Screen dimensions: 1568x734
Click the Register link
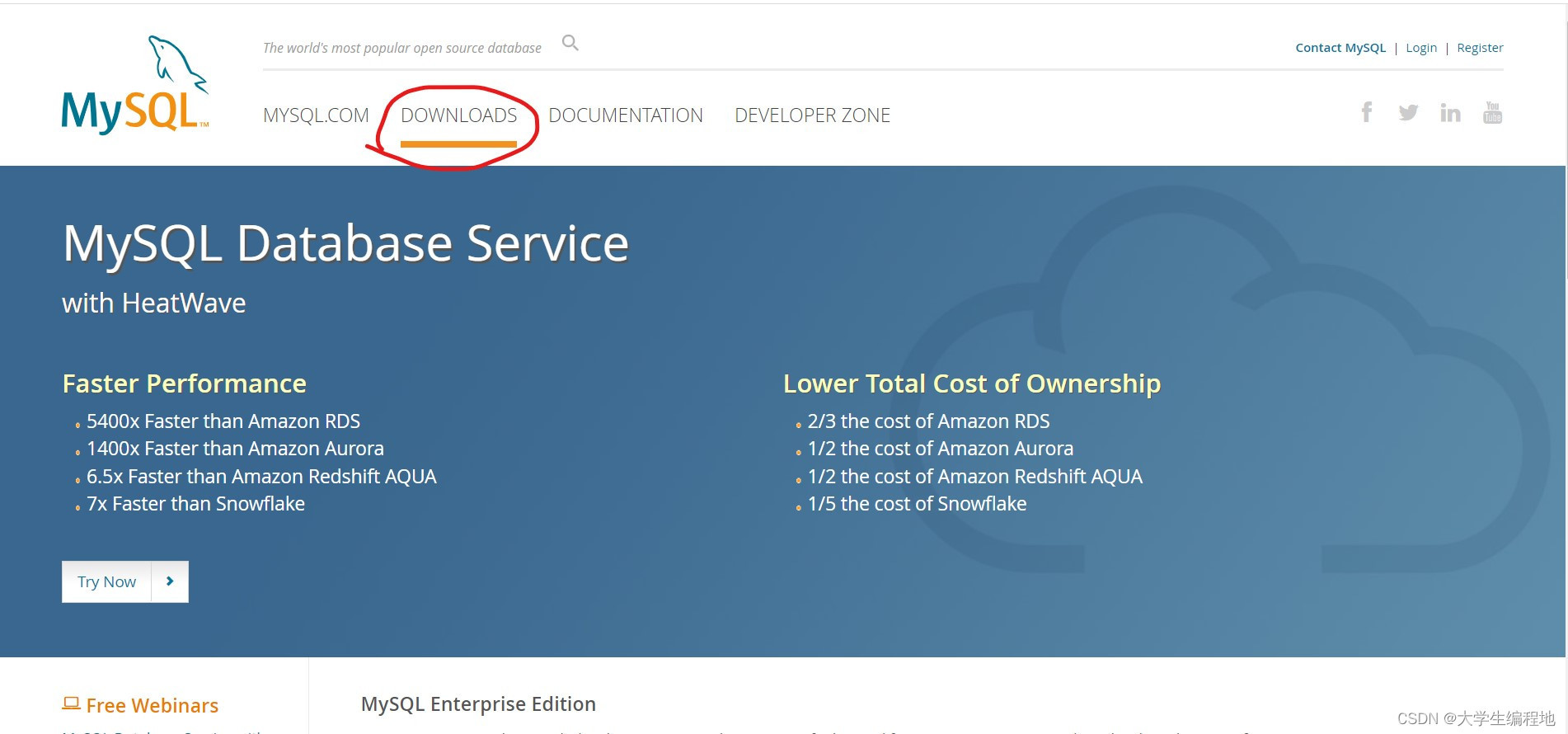click(x=1480, y=48)
